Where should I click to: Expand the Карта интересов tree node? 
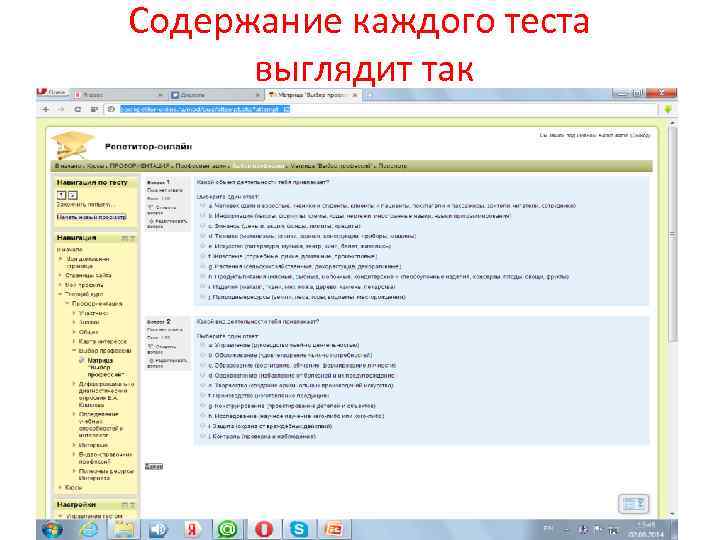point(74,341)
